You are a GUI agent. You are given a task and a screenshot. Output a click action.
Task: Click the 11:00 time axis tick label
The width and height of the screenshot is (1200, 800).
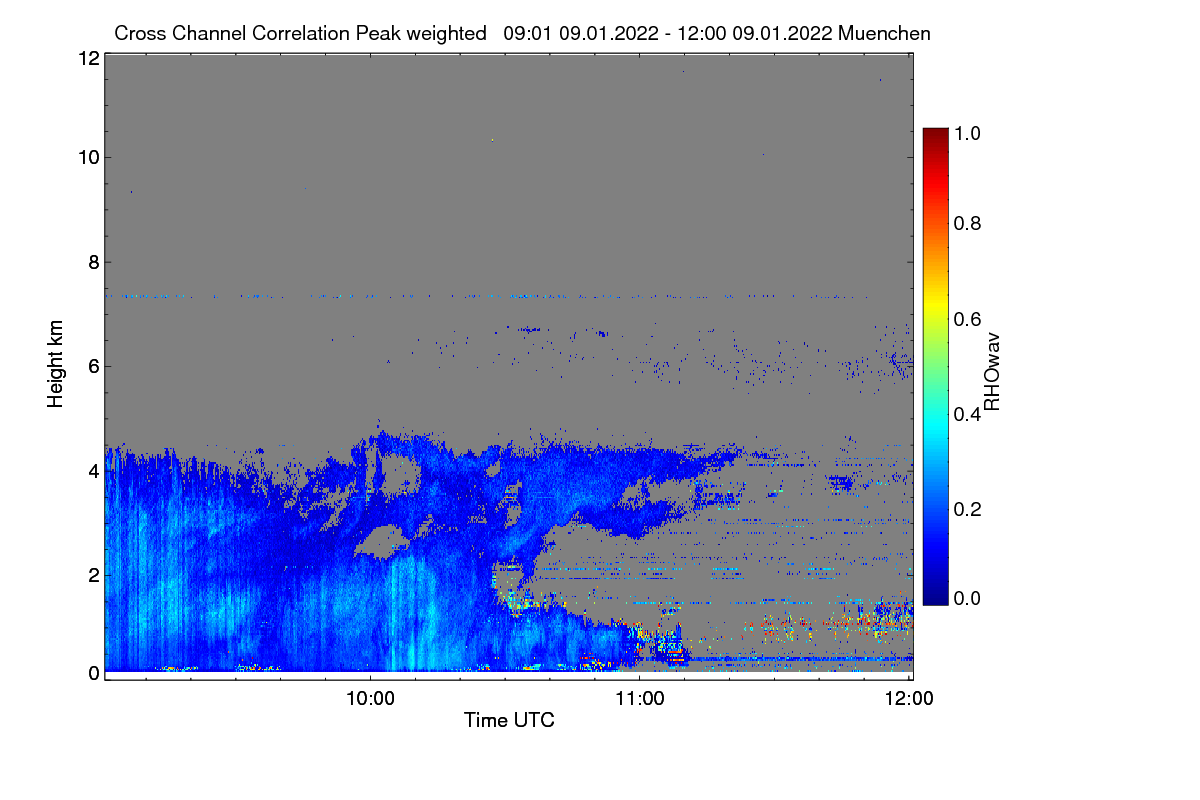click(x=639, y=699)
